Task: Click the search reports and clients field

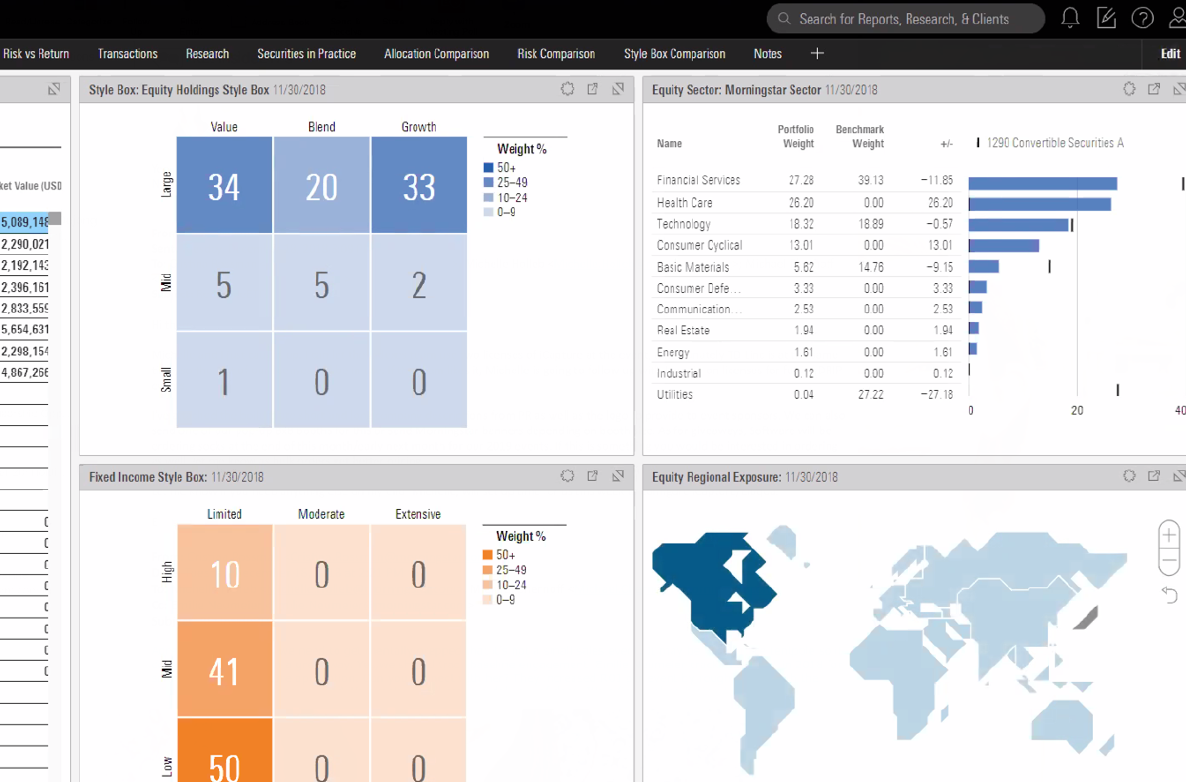Action: pyautogui.click(x=904, y=19)
